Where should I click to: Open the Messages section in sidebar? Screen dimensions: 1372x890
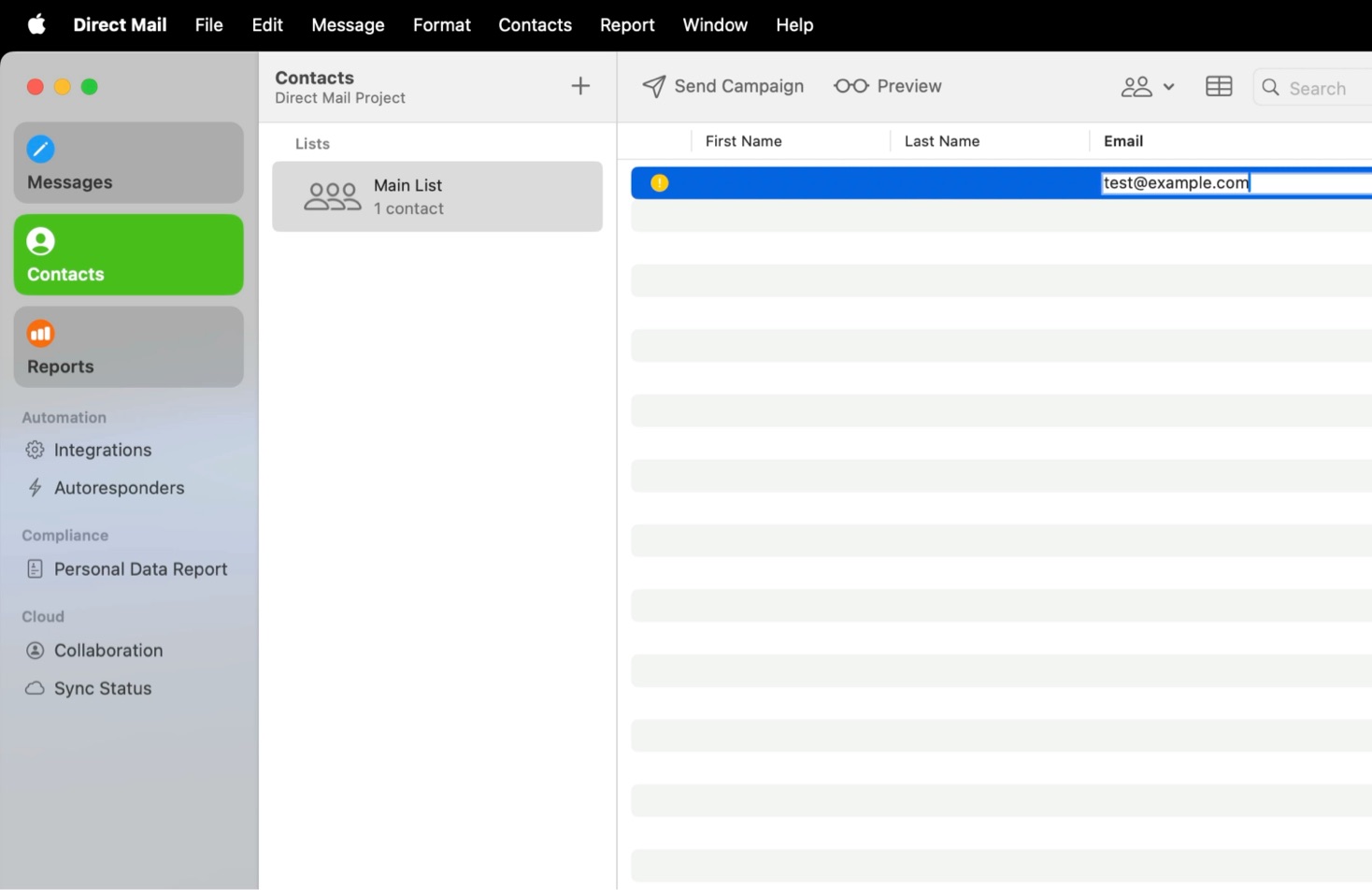click(x=128, y=164)
